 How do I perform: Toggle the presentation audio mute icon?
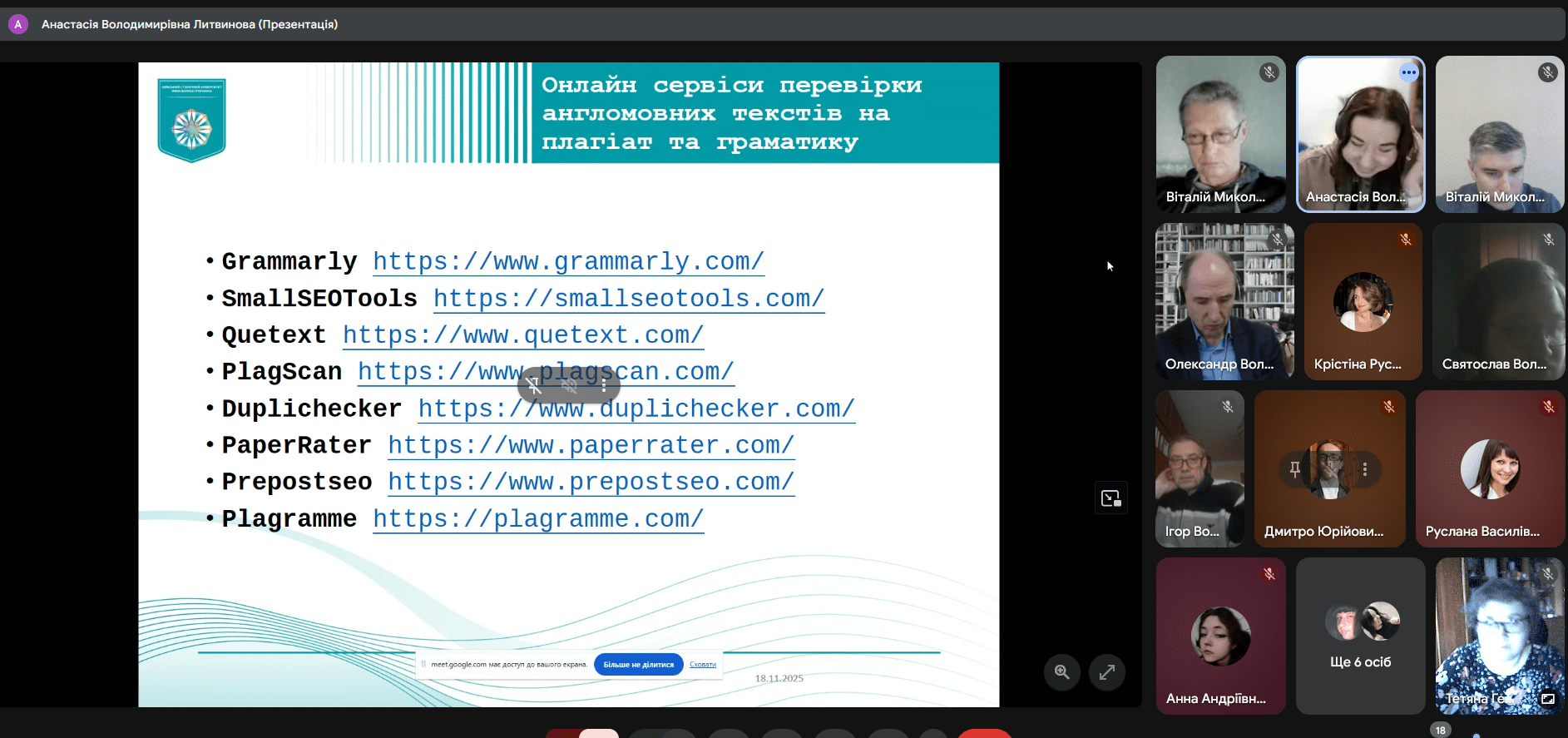[570, 385]
